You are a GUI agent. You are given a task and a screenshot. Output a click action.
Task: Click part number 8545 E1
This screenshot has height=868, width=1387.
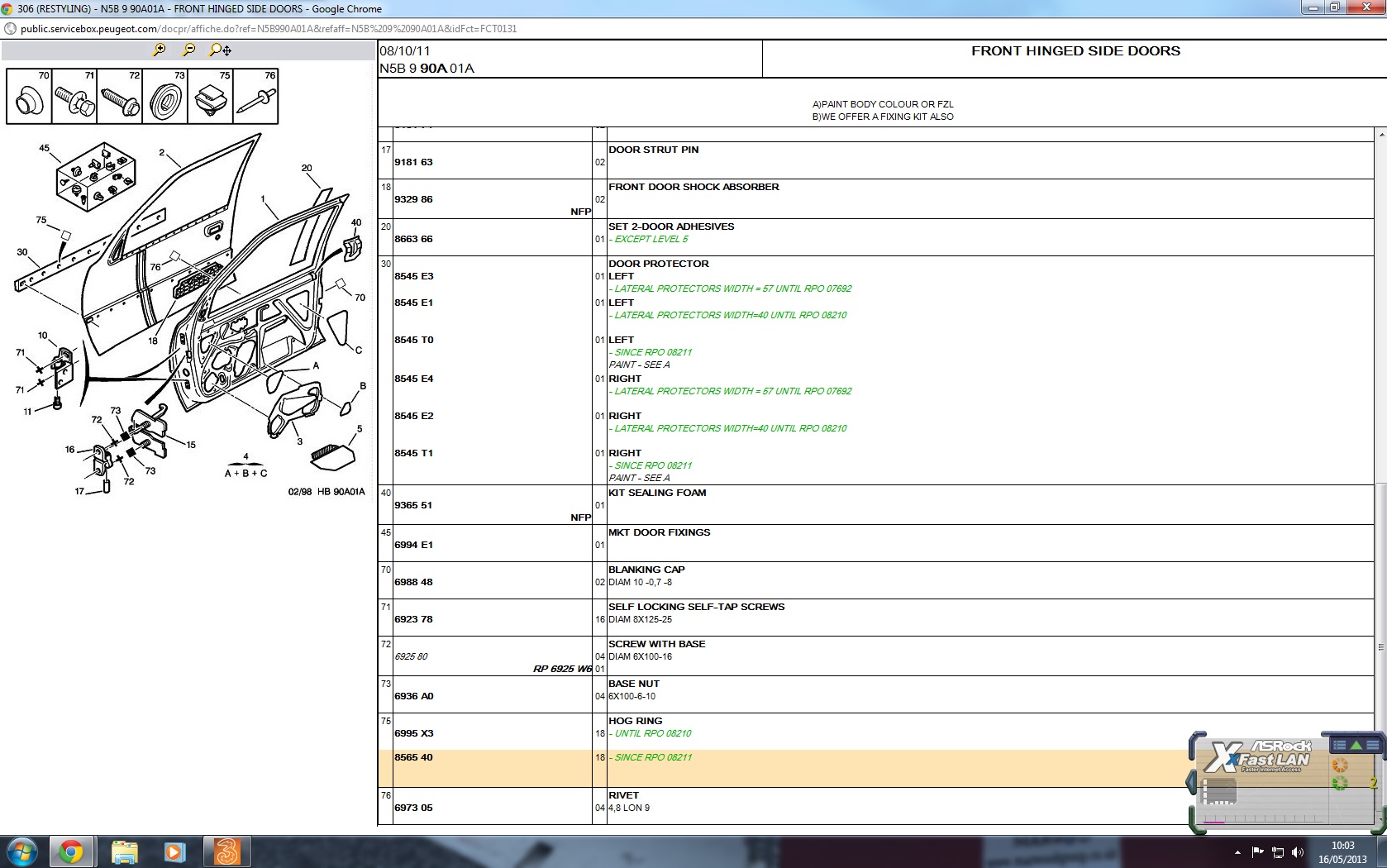(x=413, y=303)
